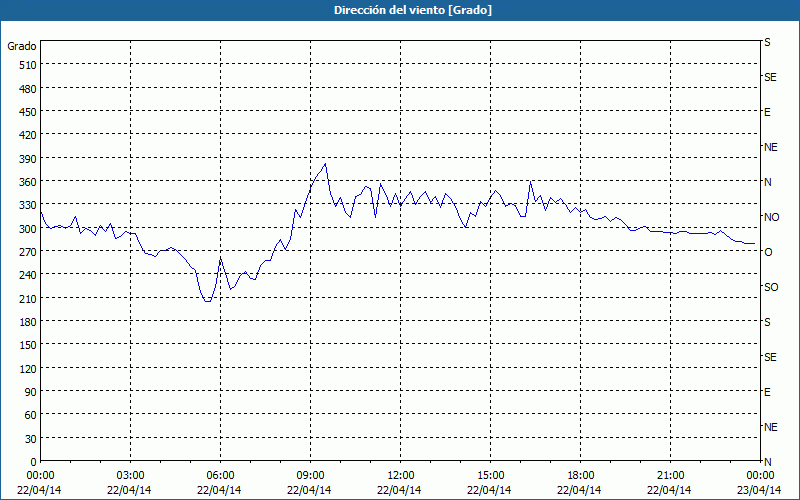800x500 pixels.
Task: Select the 240 value on the Grado axis
Action: point(28,275)
